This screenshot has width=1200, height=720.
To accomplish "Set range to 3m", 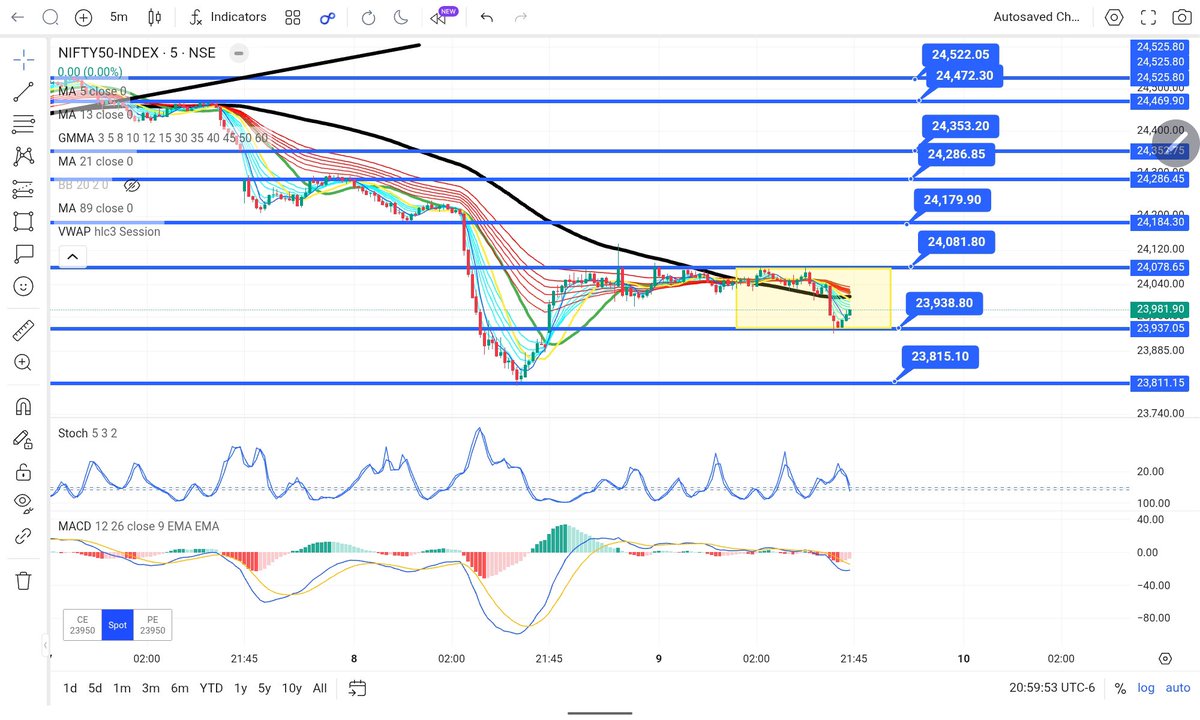I will tap(150, 688).
